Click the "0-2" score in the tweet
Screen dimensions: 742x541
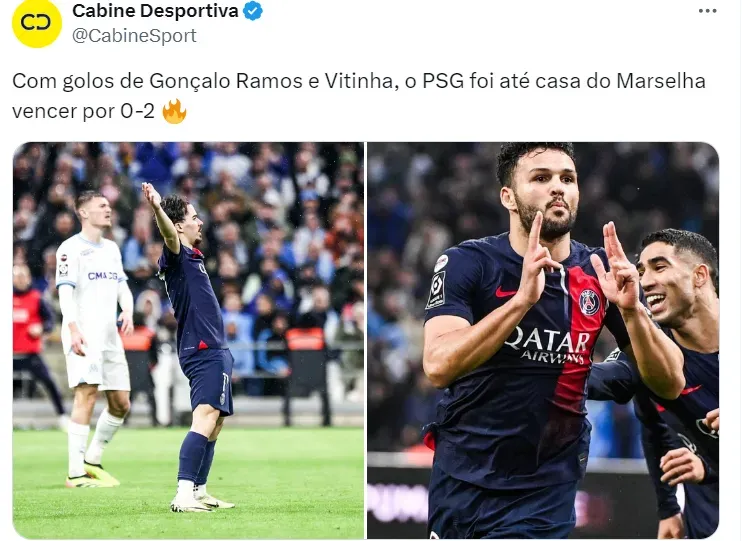(137, 111)
